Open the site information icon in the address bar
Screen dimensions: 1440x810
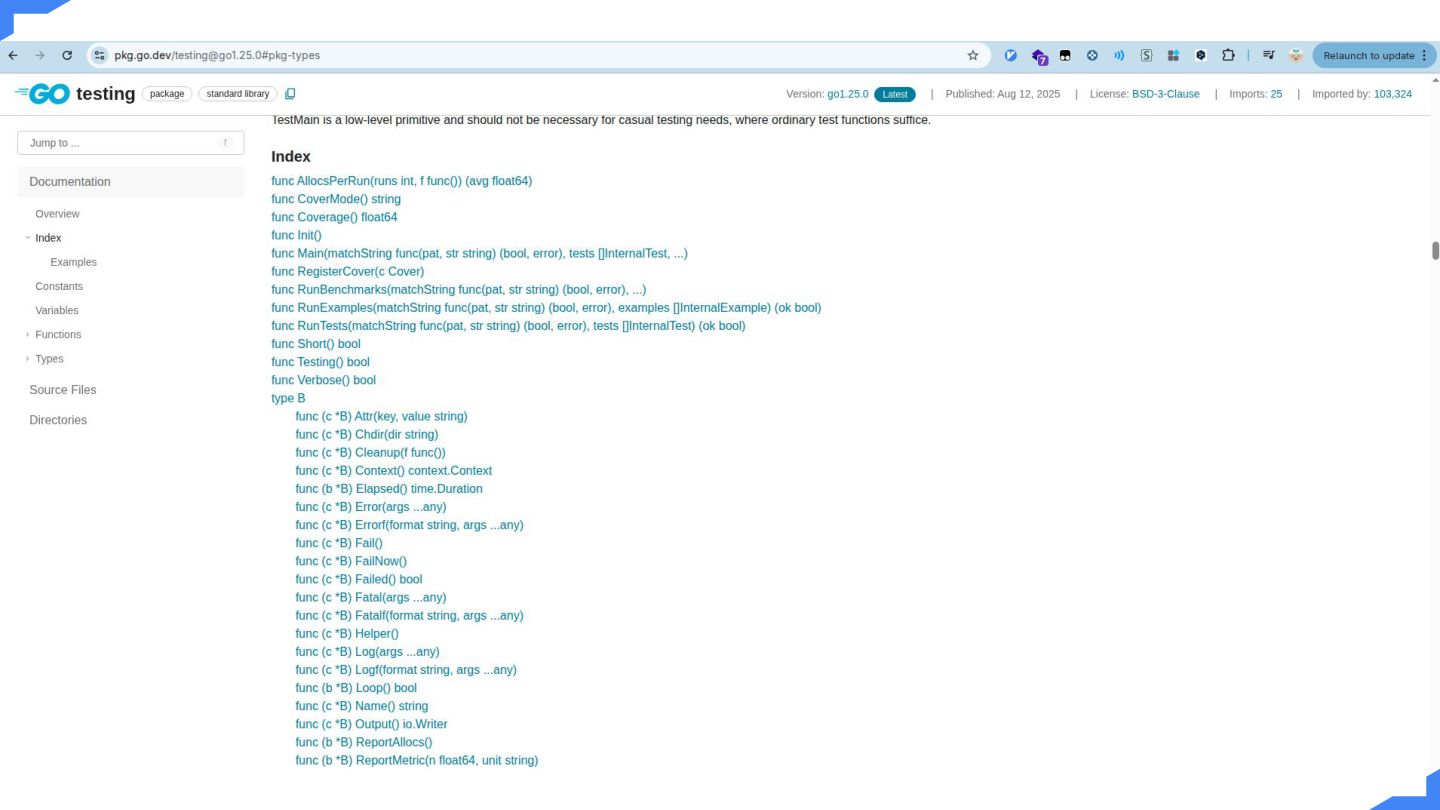pos(99,56)
